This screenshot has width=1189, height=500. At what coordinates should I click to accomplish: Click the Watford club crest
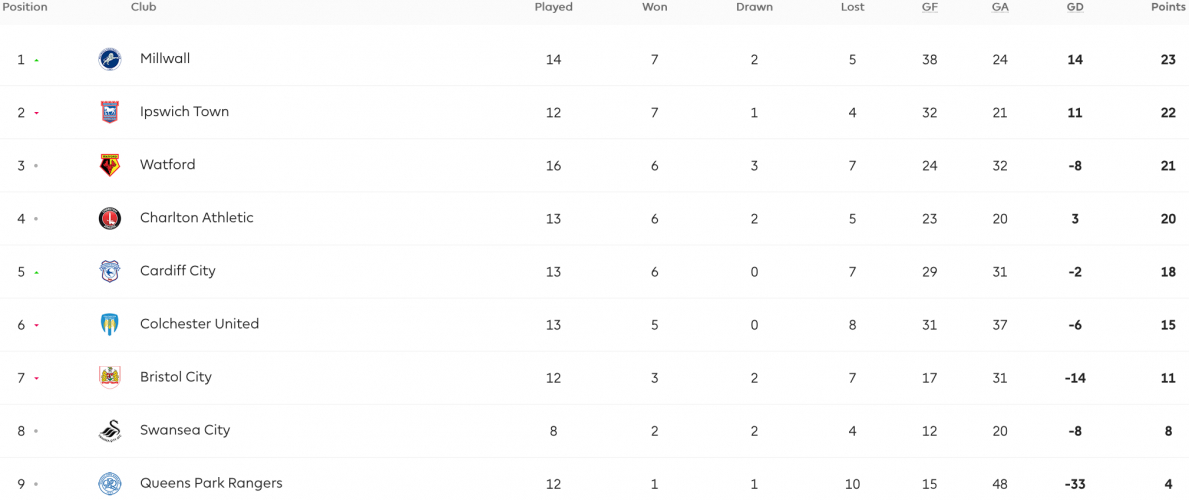click(109, 165)
